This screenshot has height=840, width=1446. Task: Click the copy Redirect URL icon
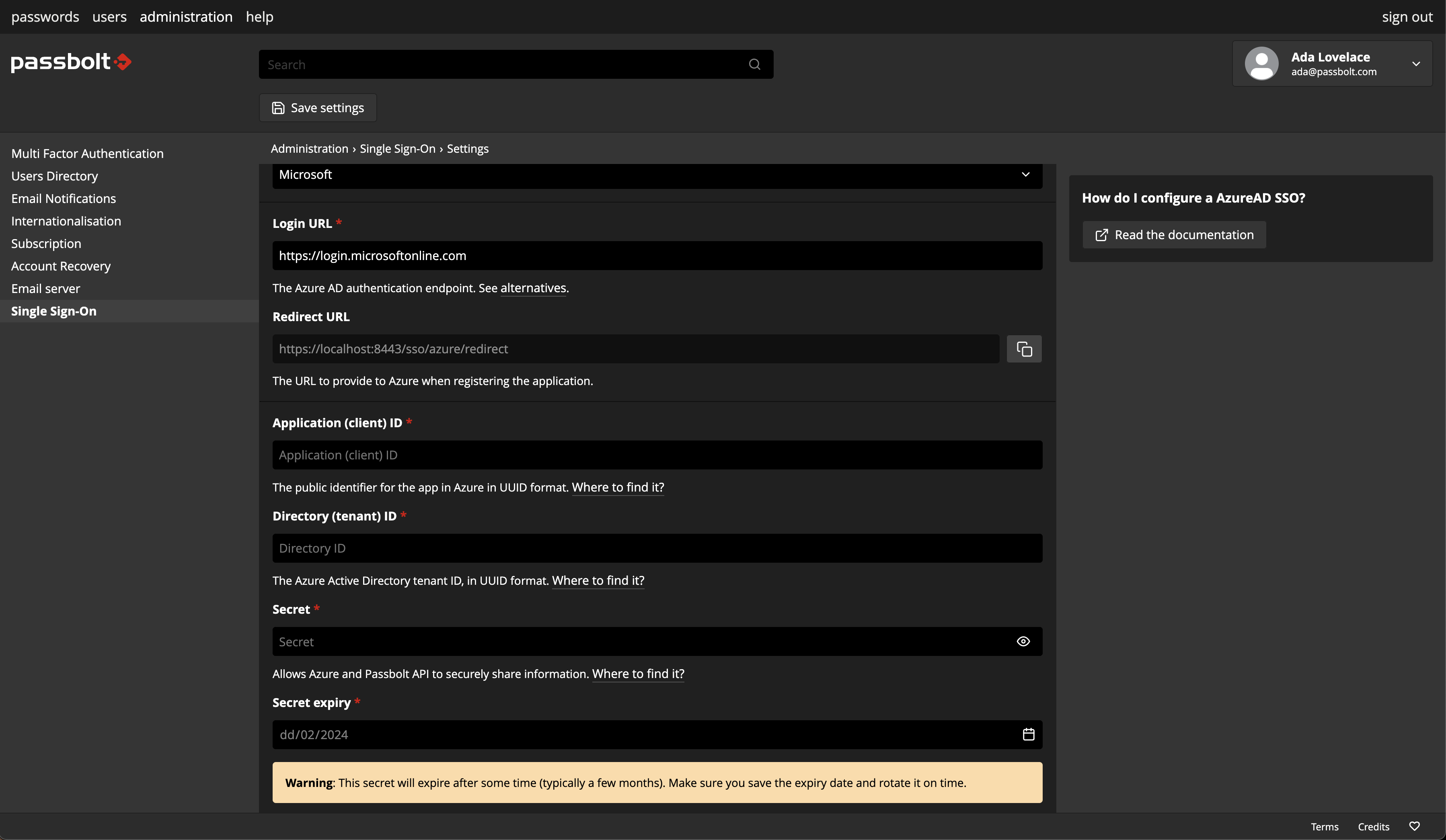coord(1024,348)
